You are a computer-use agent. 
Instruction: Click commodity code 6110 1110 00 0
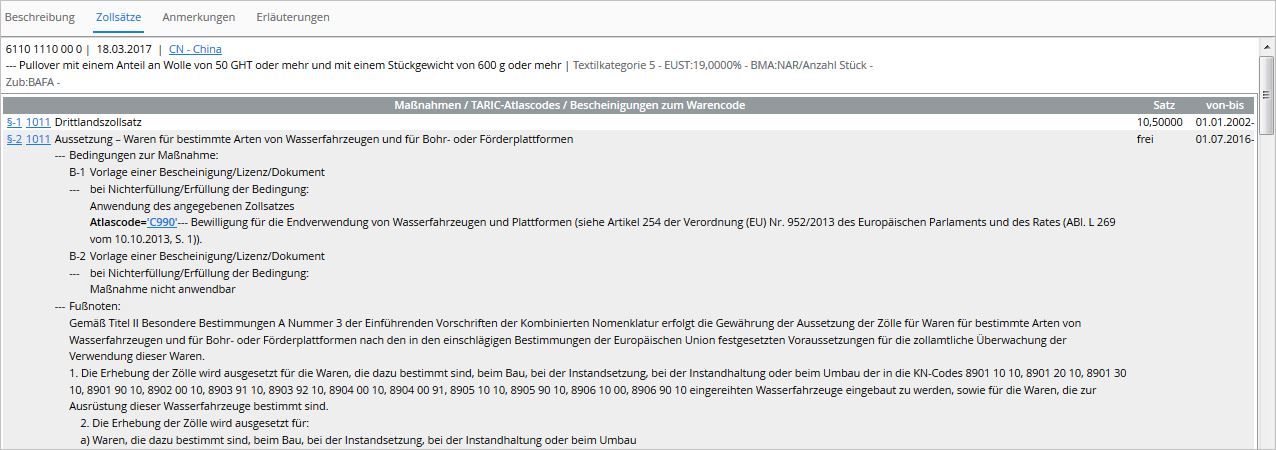click(45, 49)
